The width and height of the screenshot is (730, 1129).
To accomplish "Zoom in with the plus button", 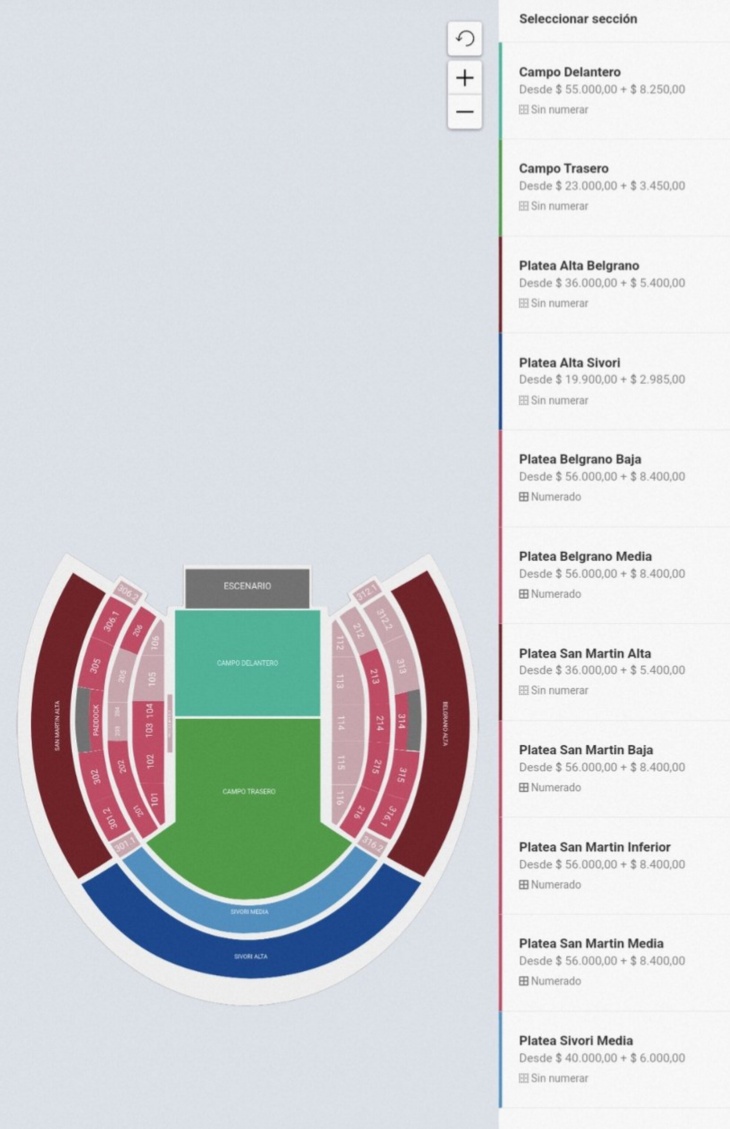I will pyautogui.click(x=465, y=78).
